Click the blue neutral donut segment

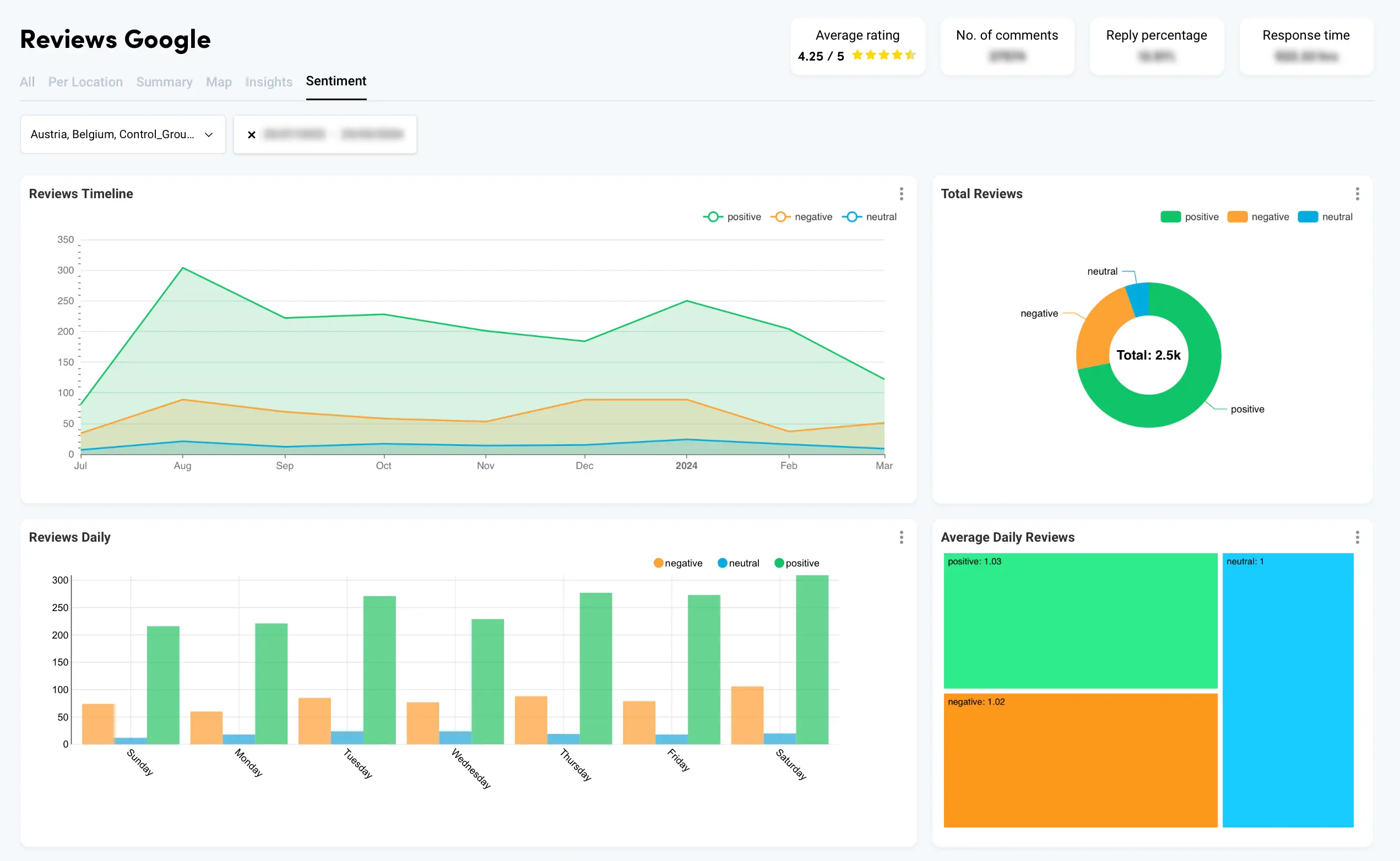pos(1139,299)
